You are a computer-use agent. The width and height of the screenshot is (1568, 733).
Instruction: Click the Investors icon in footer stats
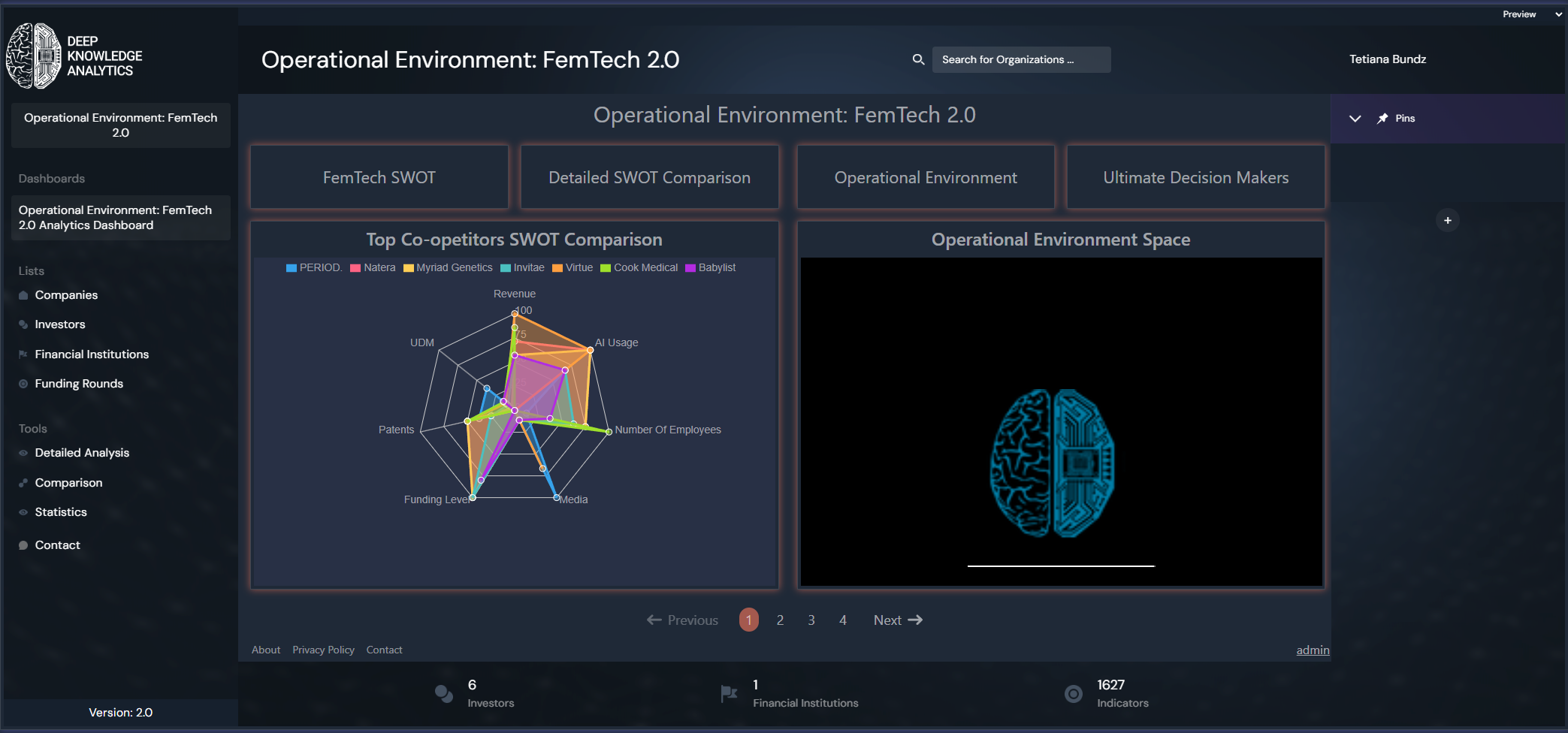[x=444, y=693]
